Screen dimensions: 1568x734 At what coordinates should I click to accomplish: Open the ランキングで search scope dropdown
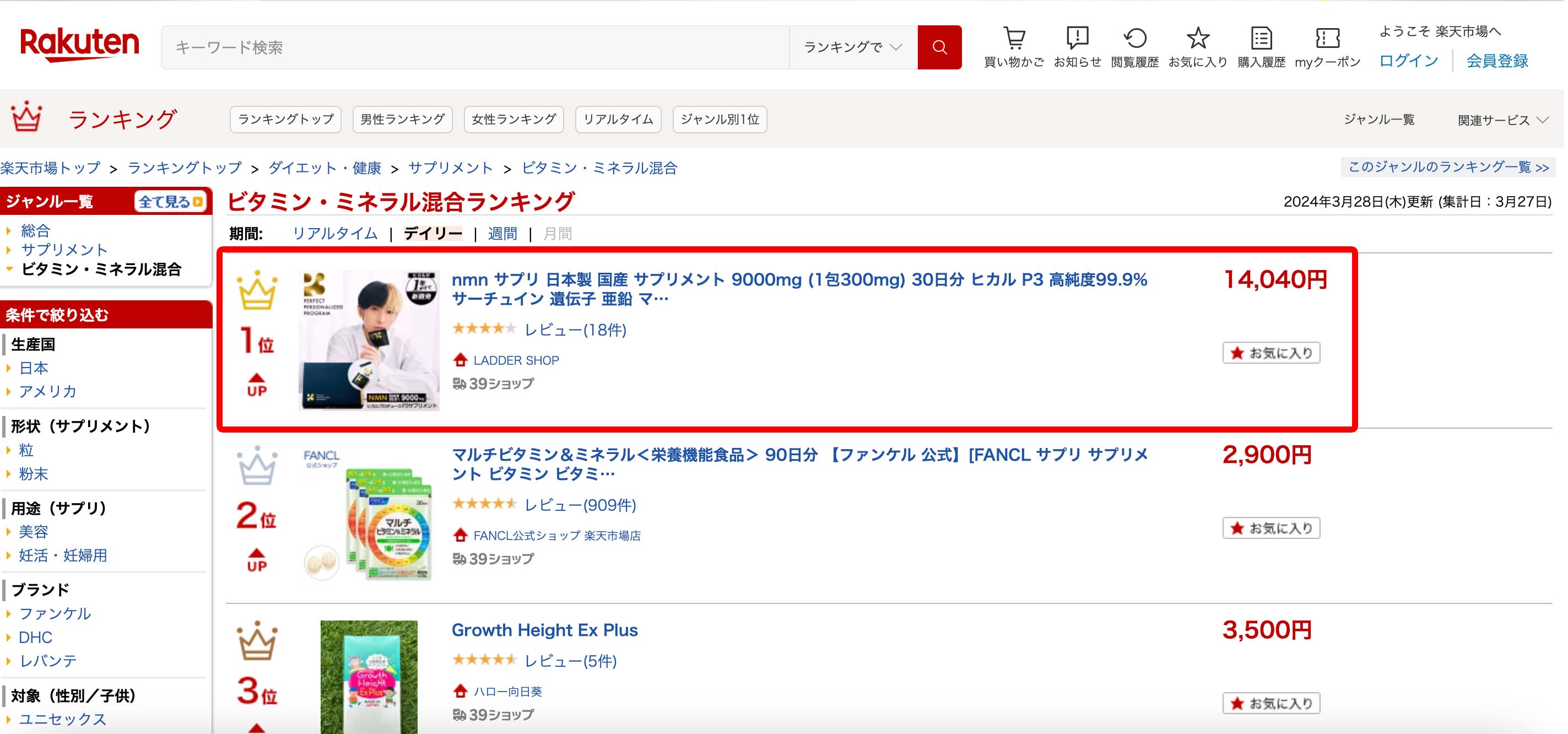[x=852, y=47]
